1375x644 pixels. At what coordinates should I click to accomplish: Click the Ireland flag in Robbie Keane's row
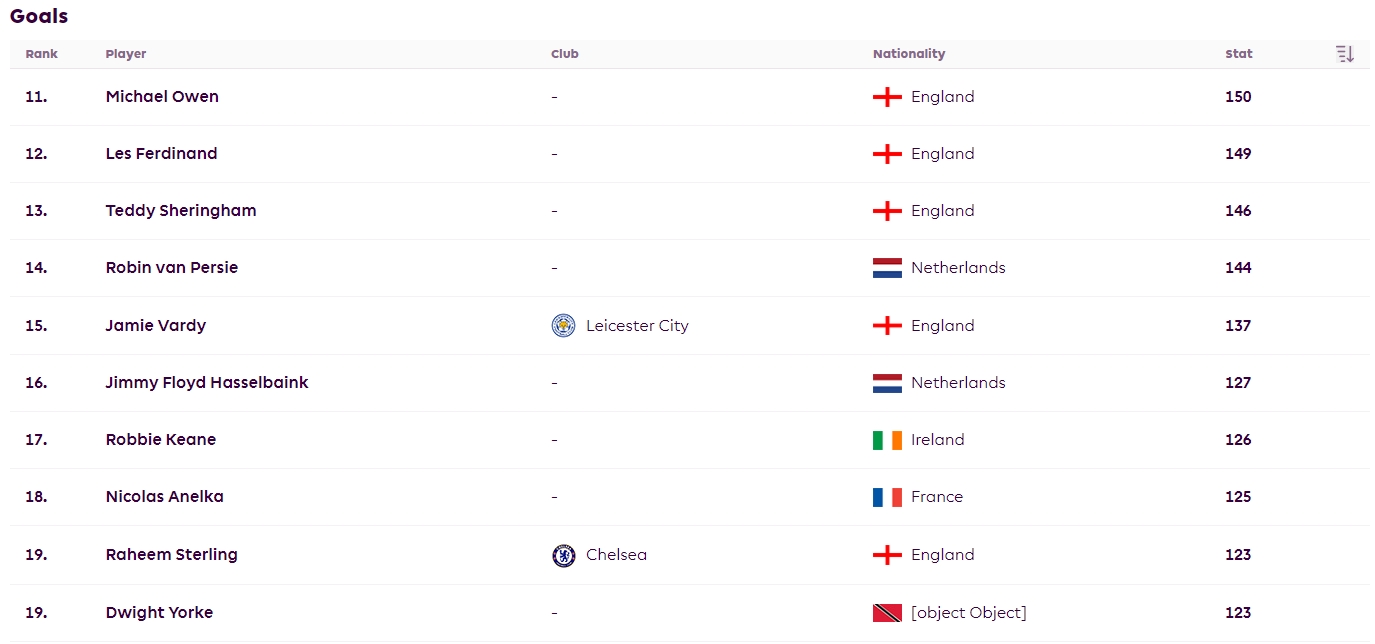(887, 440)
